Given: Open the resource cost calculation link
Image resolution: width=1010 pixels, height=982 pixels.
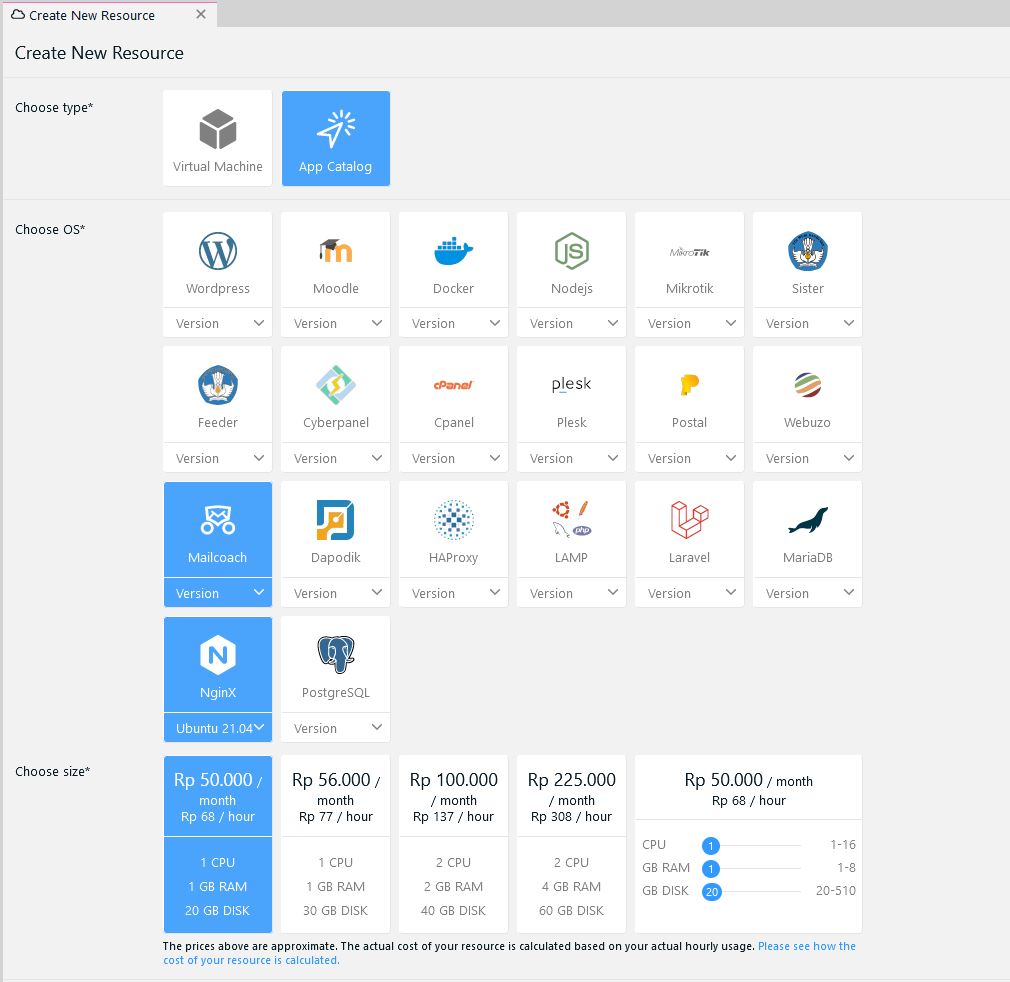Looking at the screenshot, I should coord(509,953).
